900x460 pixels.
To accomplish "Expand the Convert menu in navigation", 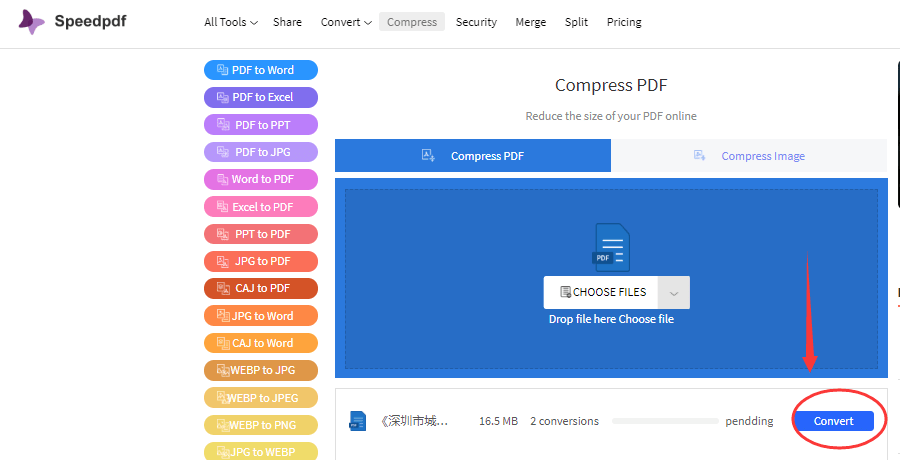I will point(346,22).
